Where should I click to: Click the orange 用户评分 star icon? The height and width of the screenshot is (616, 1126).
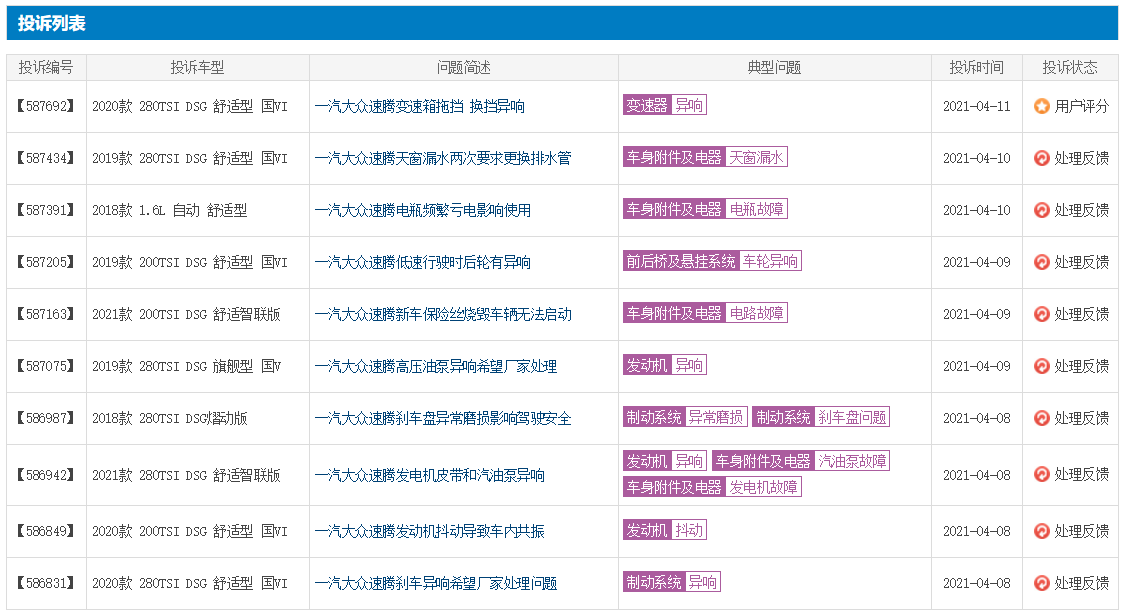(1041, 106)
